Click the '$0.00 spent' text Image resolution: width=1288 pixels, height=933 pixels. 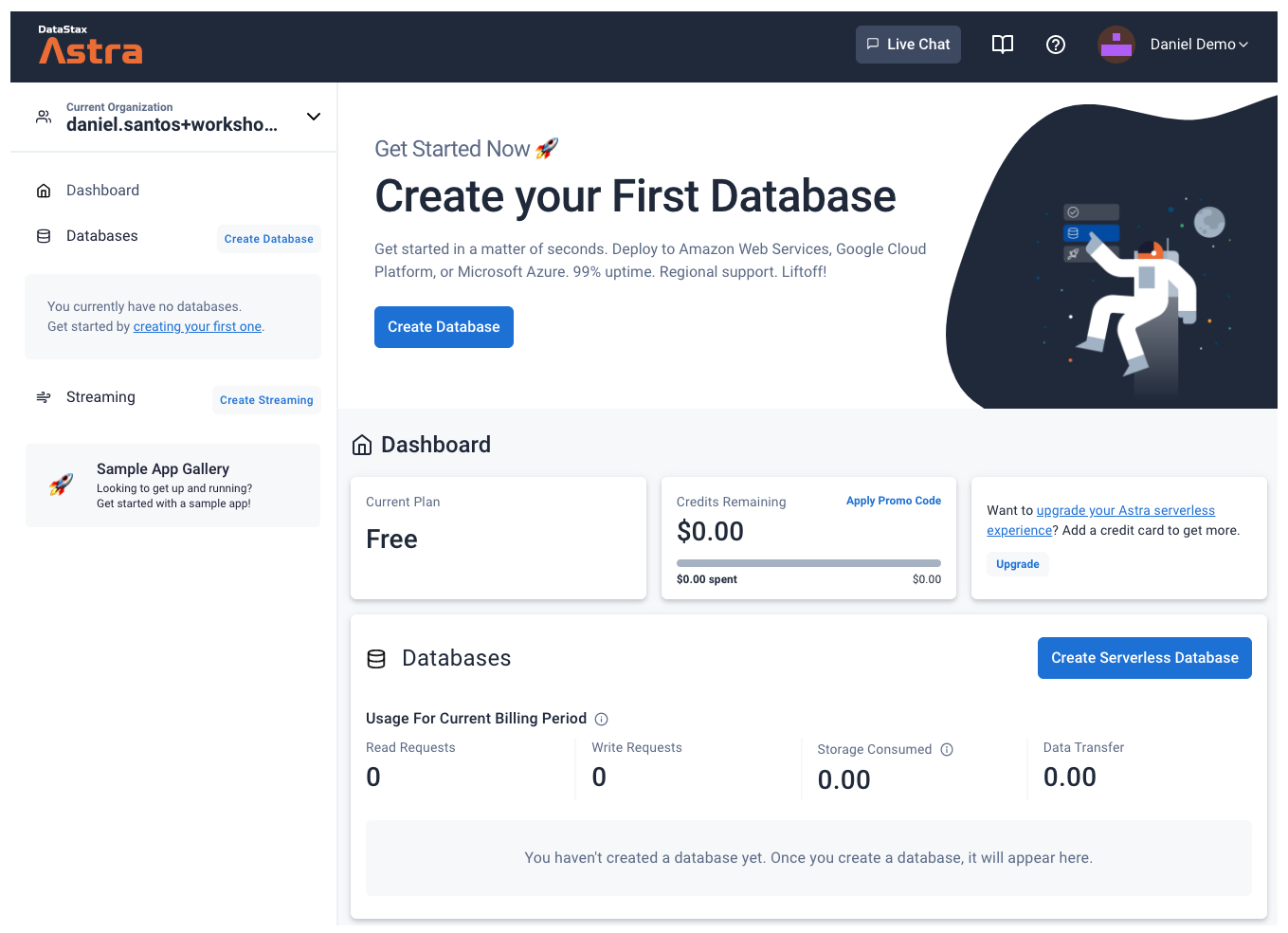[x=707, y=579]
